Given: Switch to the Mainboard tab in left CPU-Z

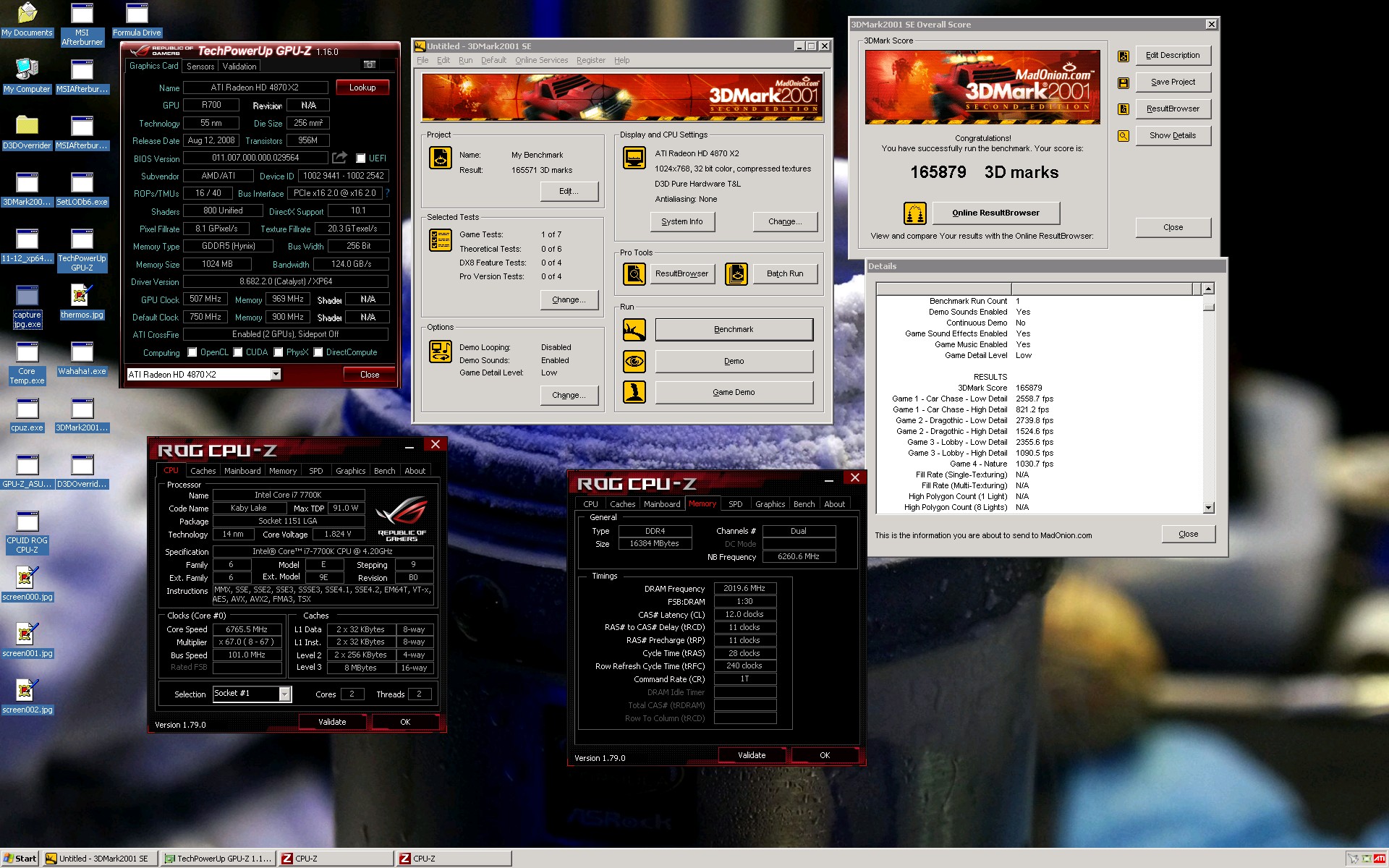Looking at the screenshot, I should point(242,471).
